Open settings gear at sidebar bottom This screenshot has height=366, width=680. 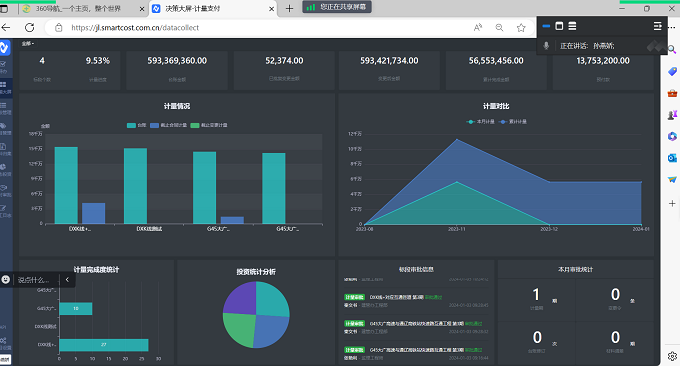pos(672,356)
